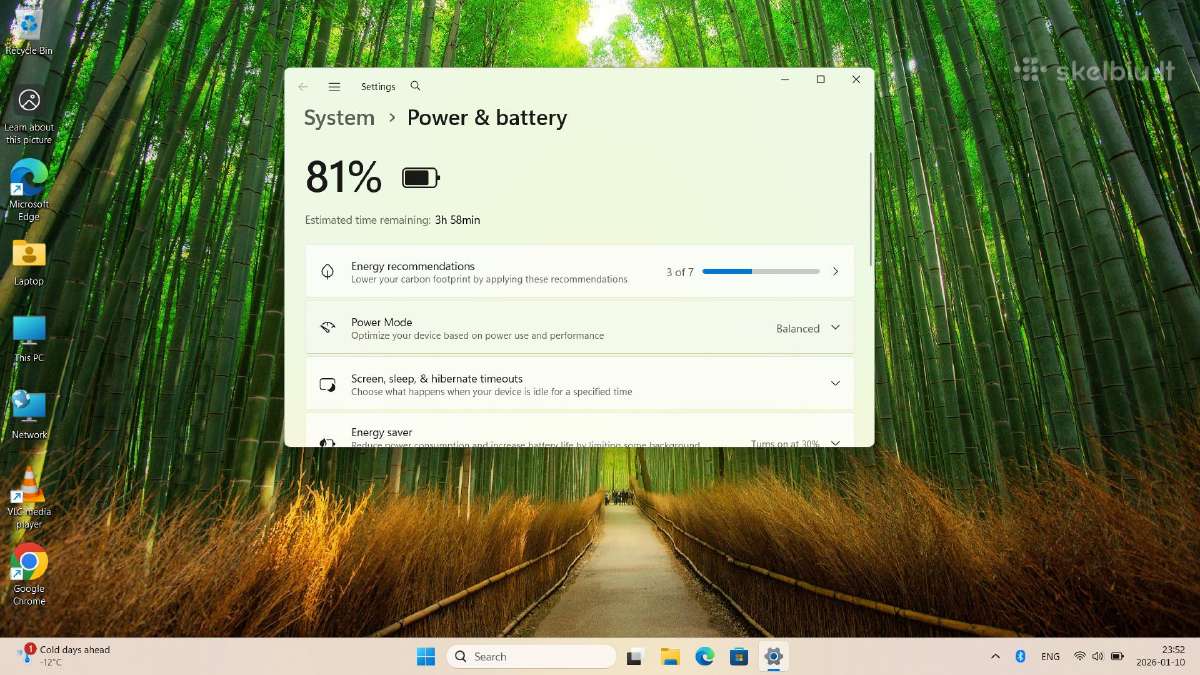Open Microsoft Store from the taskbar
Viewport: 1200px width, 675px height.
(x=739, y=657)
